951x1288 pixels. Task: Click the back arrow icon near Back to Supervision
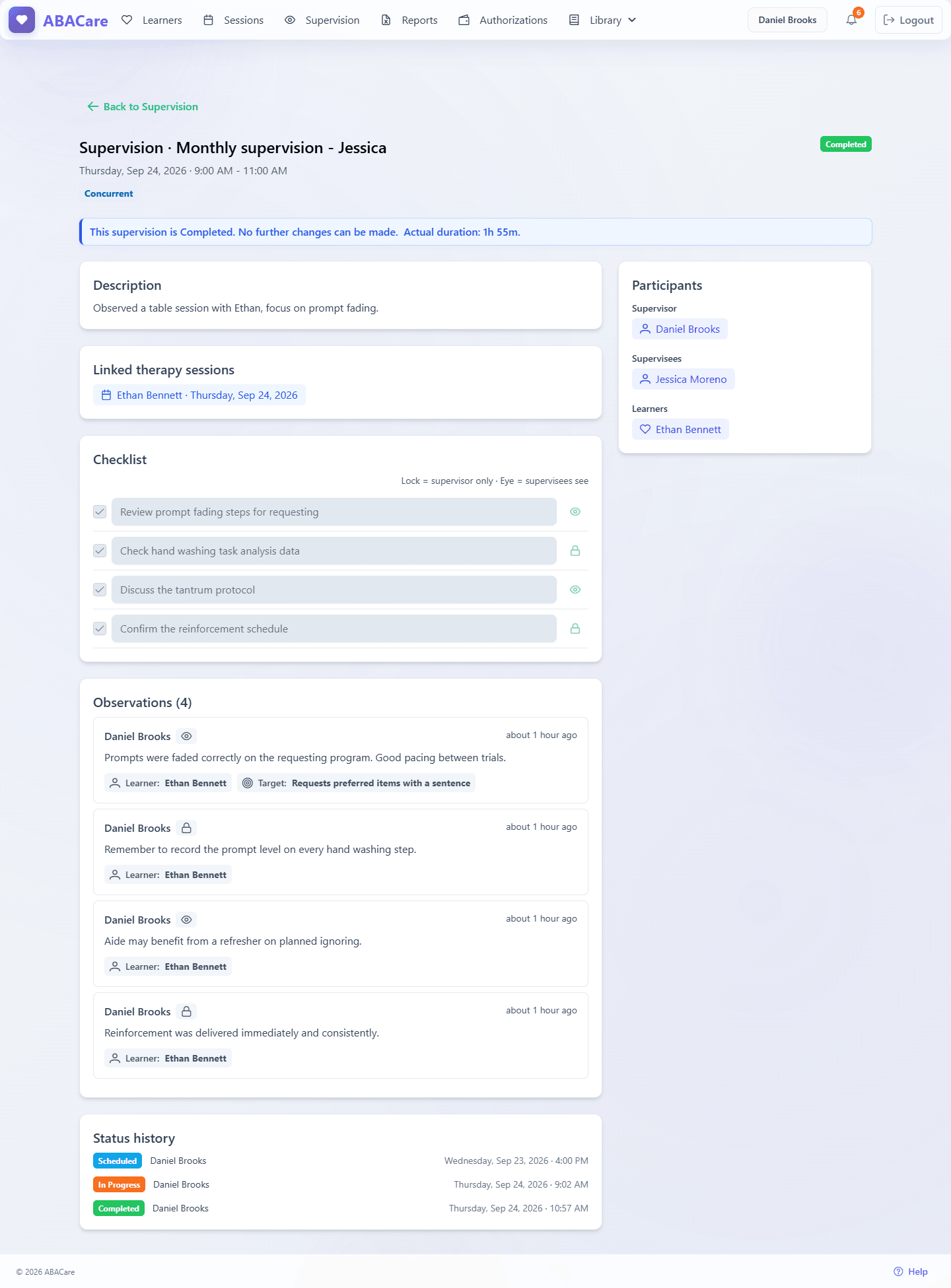click(92, 106)
